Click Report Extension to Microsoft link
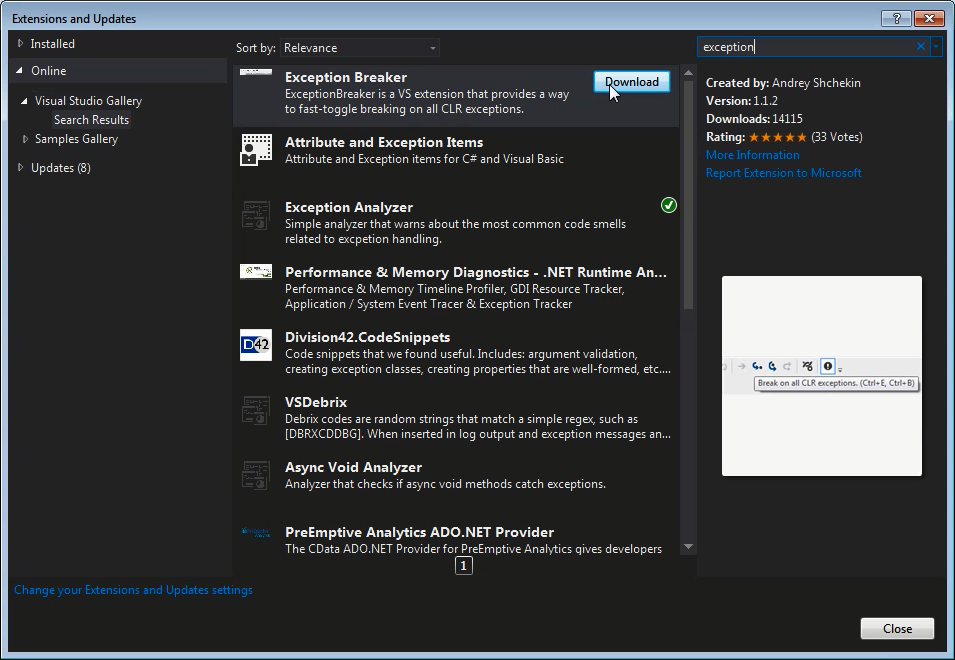The width and height of the screenshot is (955, 660). click(x=783, y=173)
